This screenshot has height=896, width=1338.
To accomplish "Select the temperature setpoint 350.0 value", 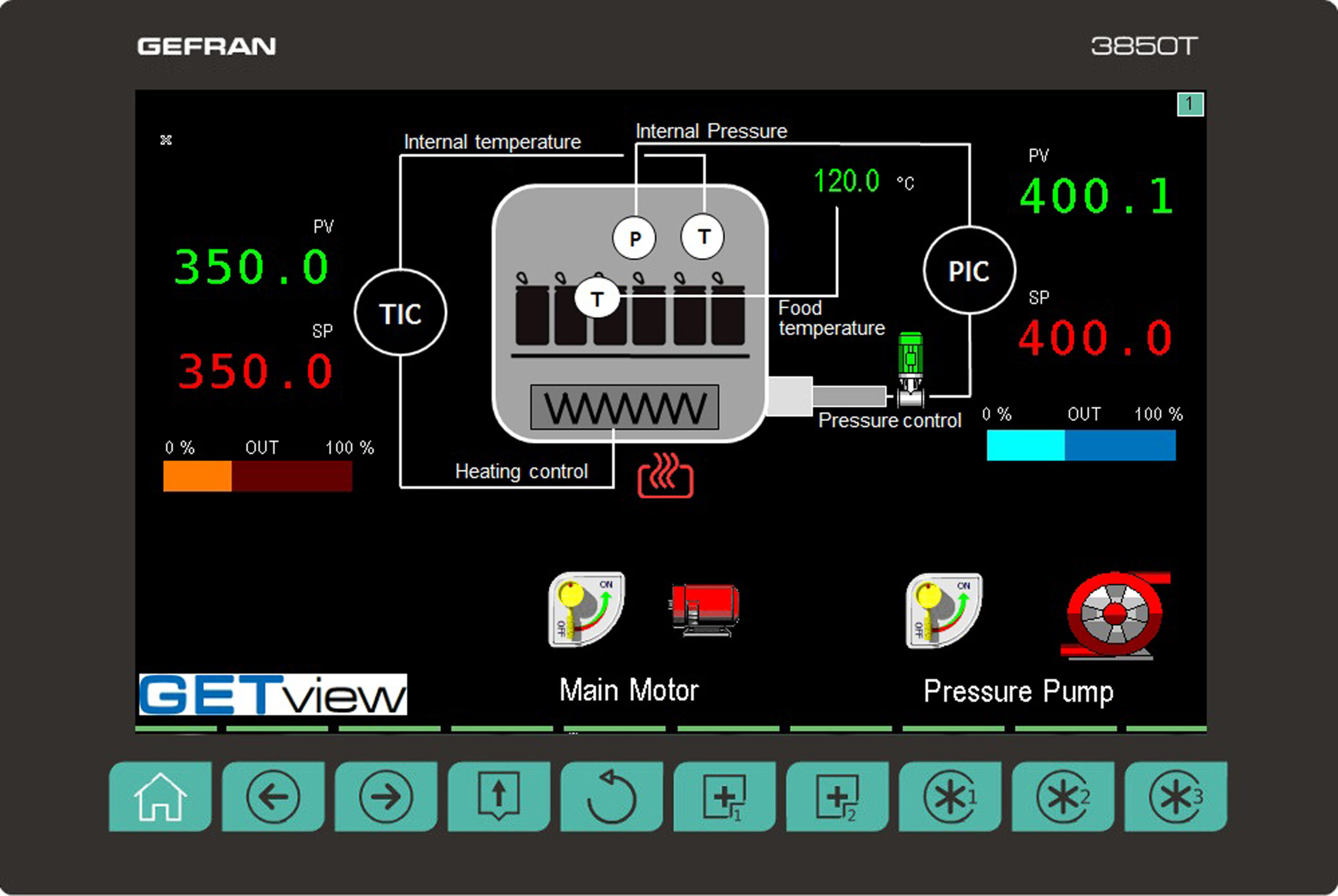I will pyautogui.click(x=256, y=371).
